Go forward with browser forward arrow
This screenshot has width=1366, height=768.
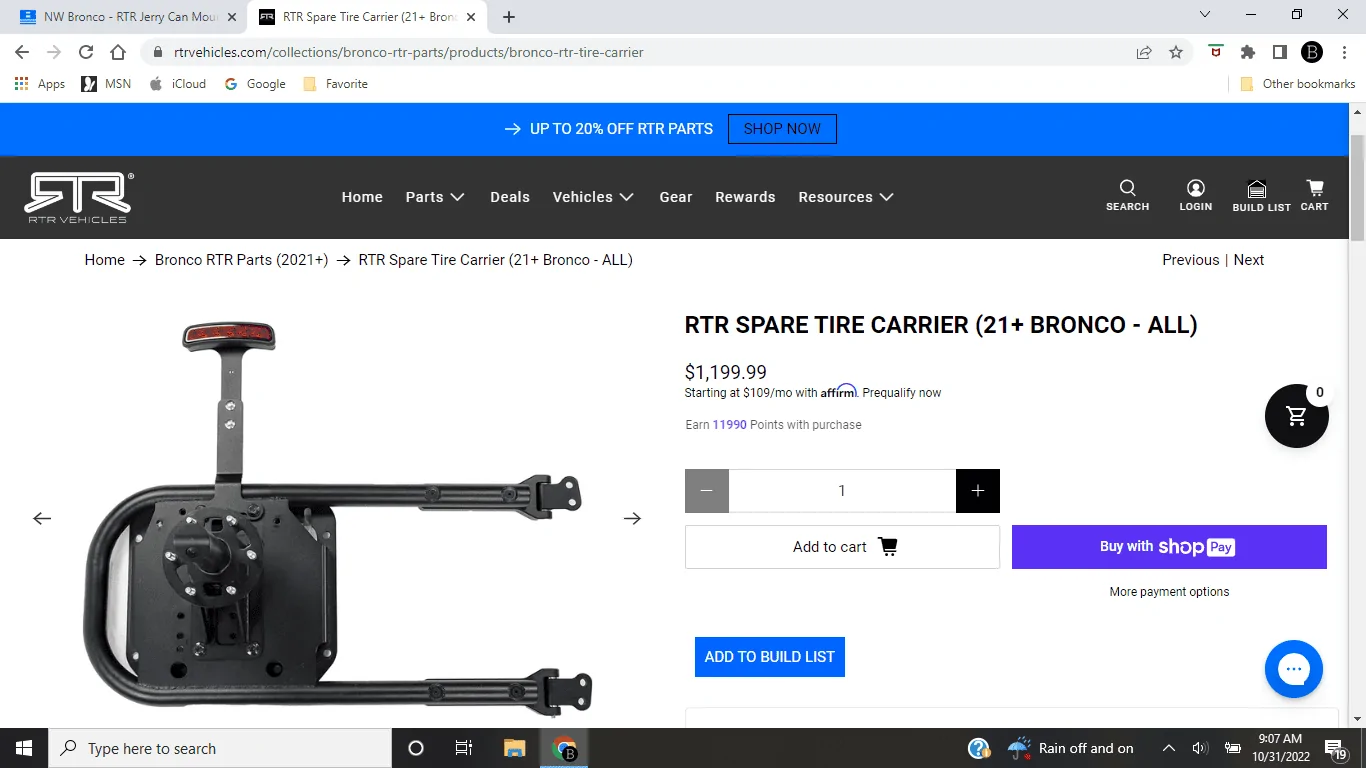point(54,52)
